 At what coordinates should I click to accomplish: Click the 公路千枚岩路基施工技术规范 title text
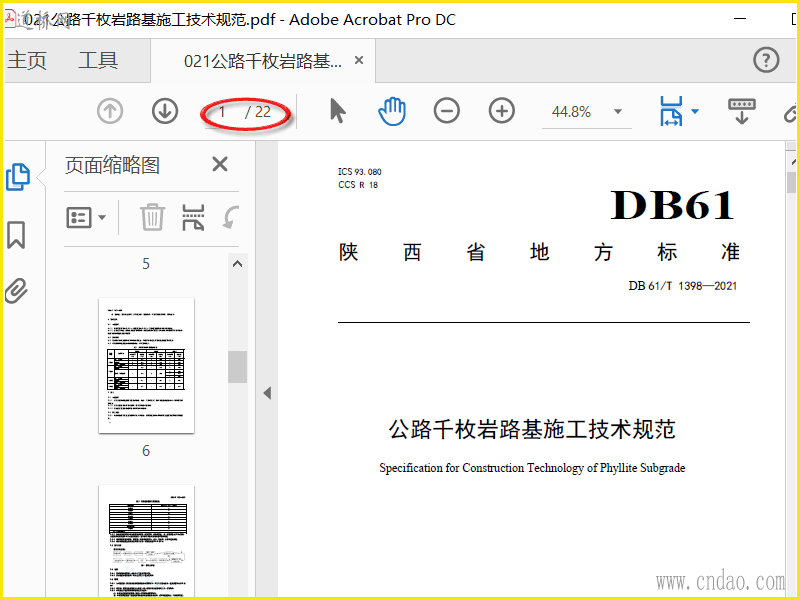532,429
